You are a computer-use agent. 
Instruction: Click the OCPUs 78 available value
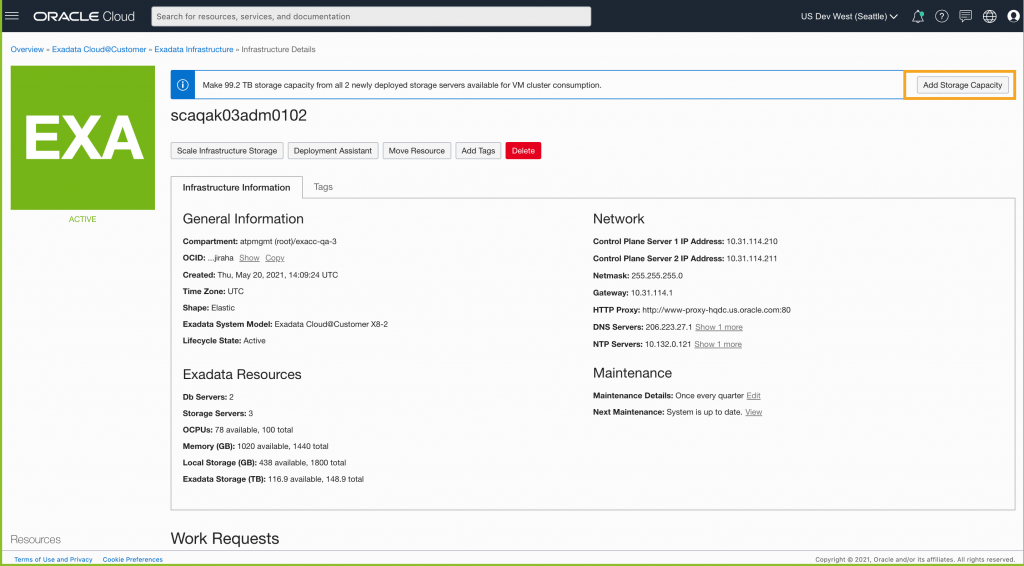click(x=234, y=430)
